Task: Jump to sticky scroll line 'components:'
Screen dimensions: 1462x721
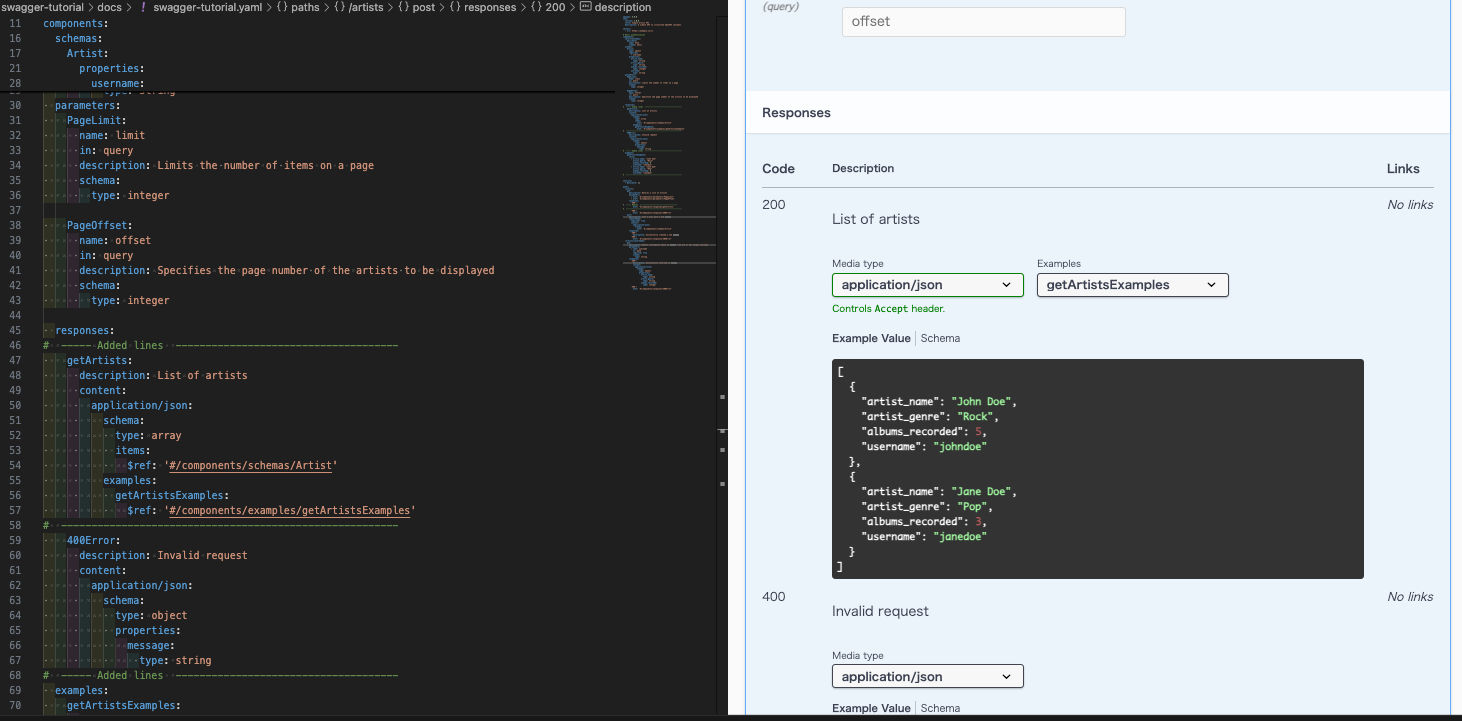Action: pos(78,23)
